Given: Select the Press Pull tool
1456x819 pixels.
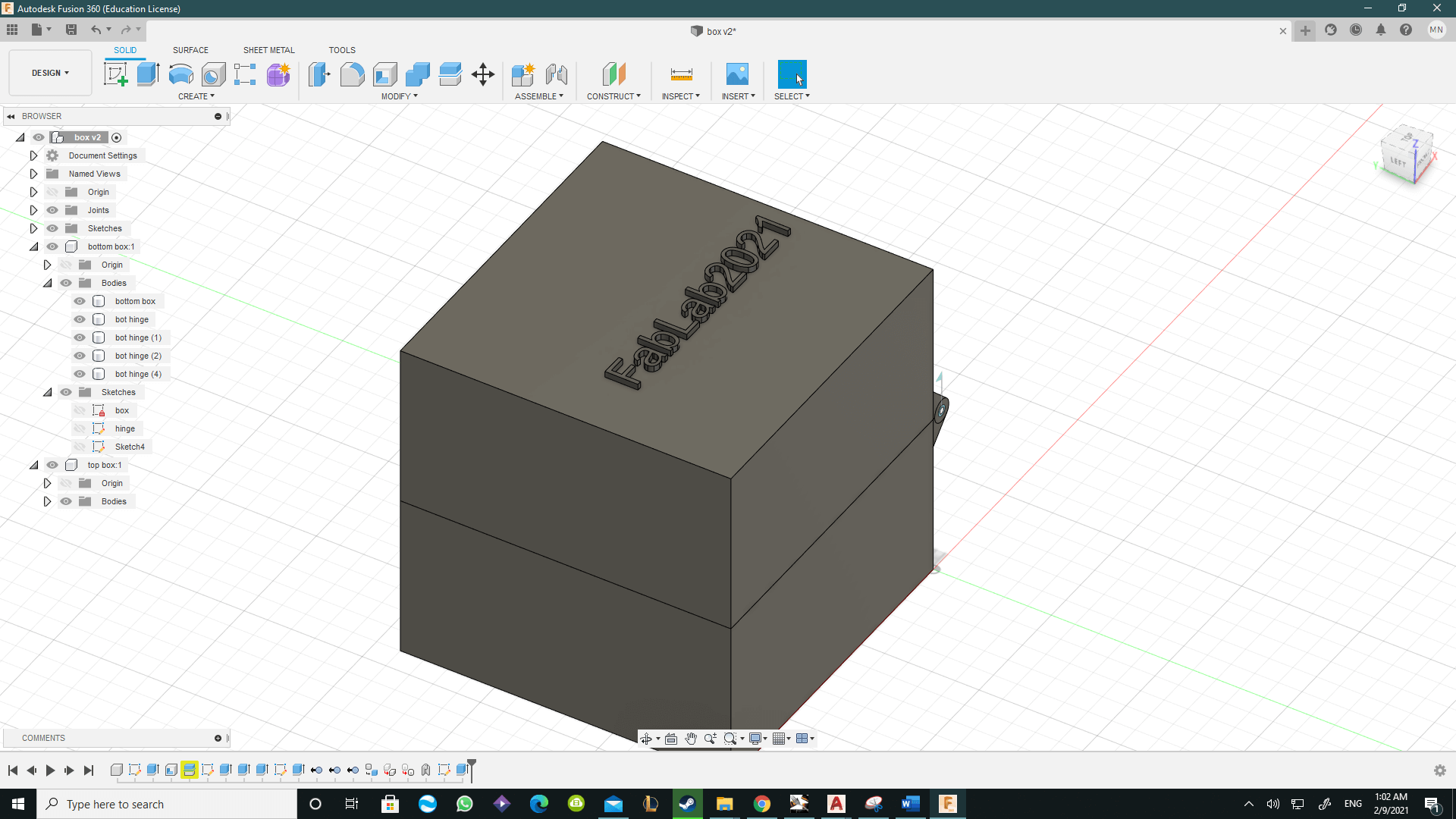Looking at the screenshot, I should [319, 74].
